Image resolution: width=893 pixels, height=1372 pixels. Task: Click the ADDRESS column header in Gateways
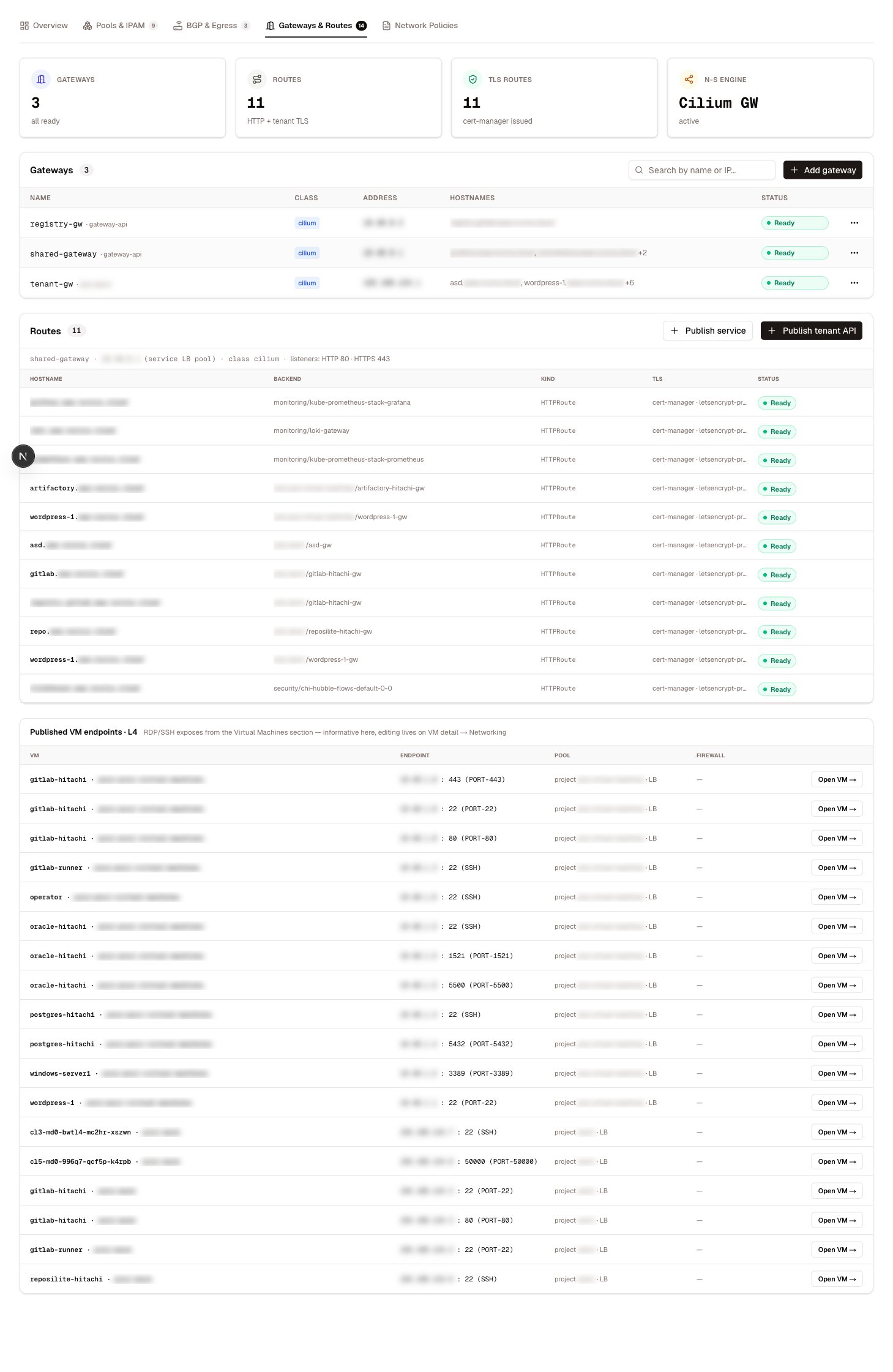coord(379,198)
